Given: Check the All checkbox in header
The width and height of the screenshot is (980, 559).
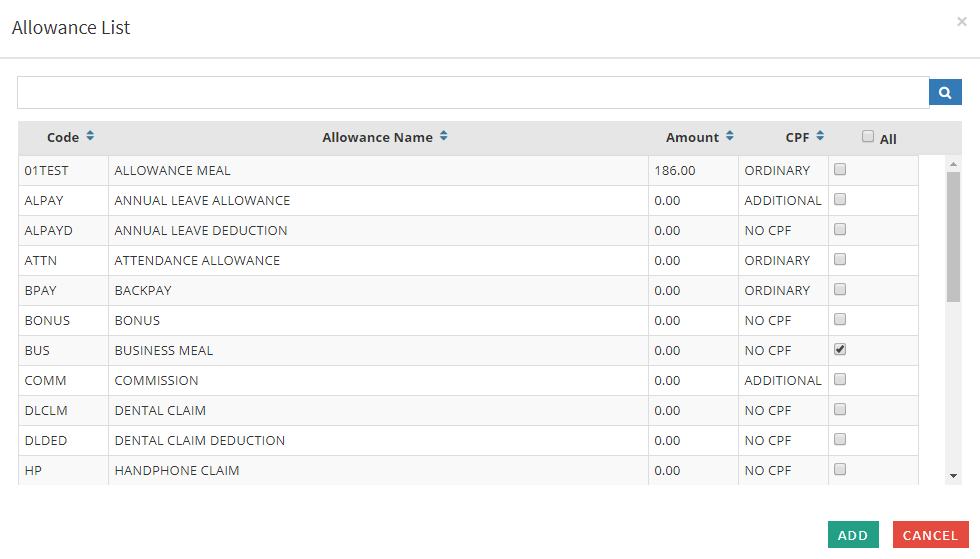Looking at the screenshot, I should pyautogui.click(x=868, y=137).
